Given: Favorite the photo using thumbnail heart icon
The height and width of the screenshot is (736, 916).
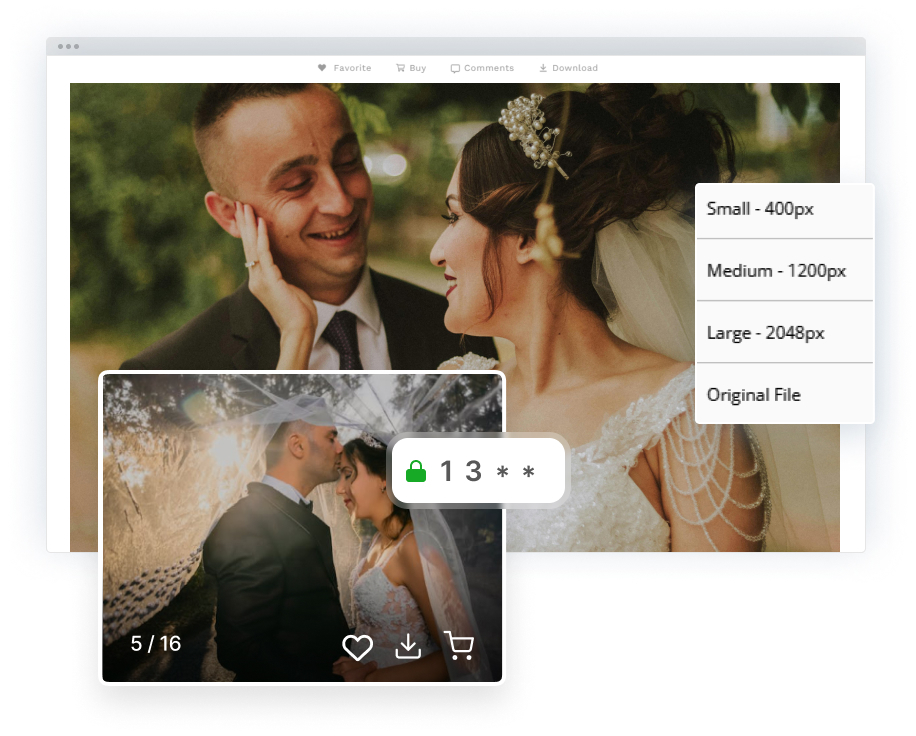Looking at the screenshot, I should pos(357,648).
